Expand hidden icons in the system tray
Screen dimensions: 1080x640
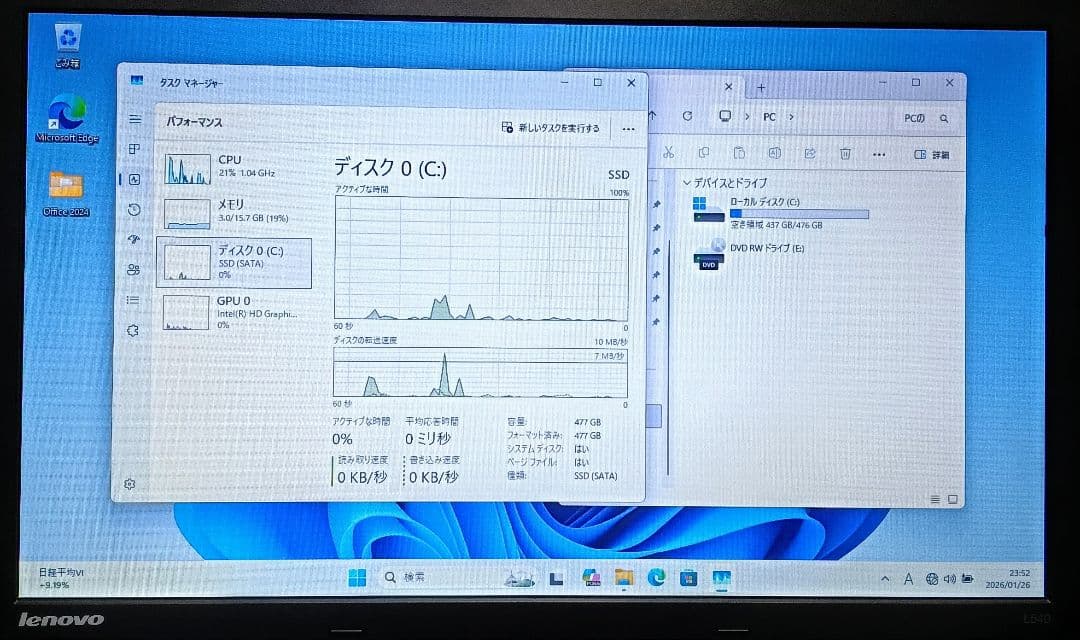885,578
